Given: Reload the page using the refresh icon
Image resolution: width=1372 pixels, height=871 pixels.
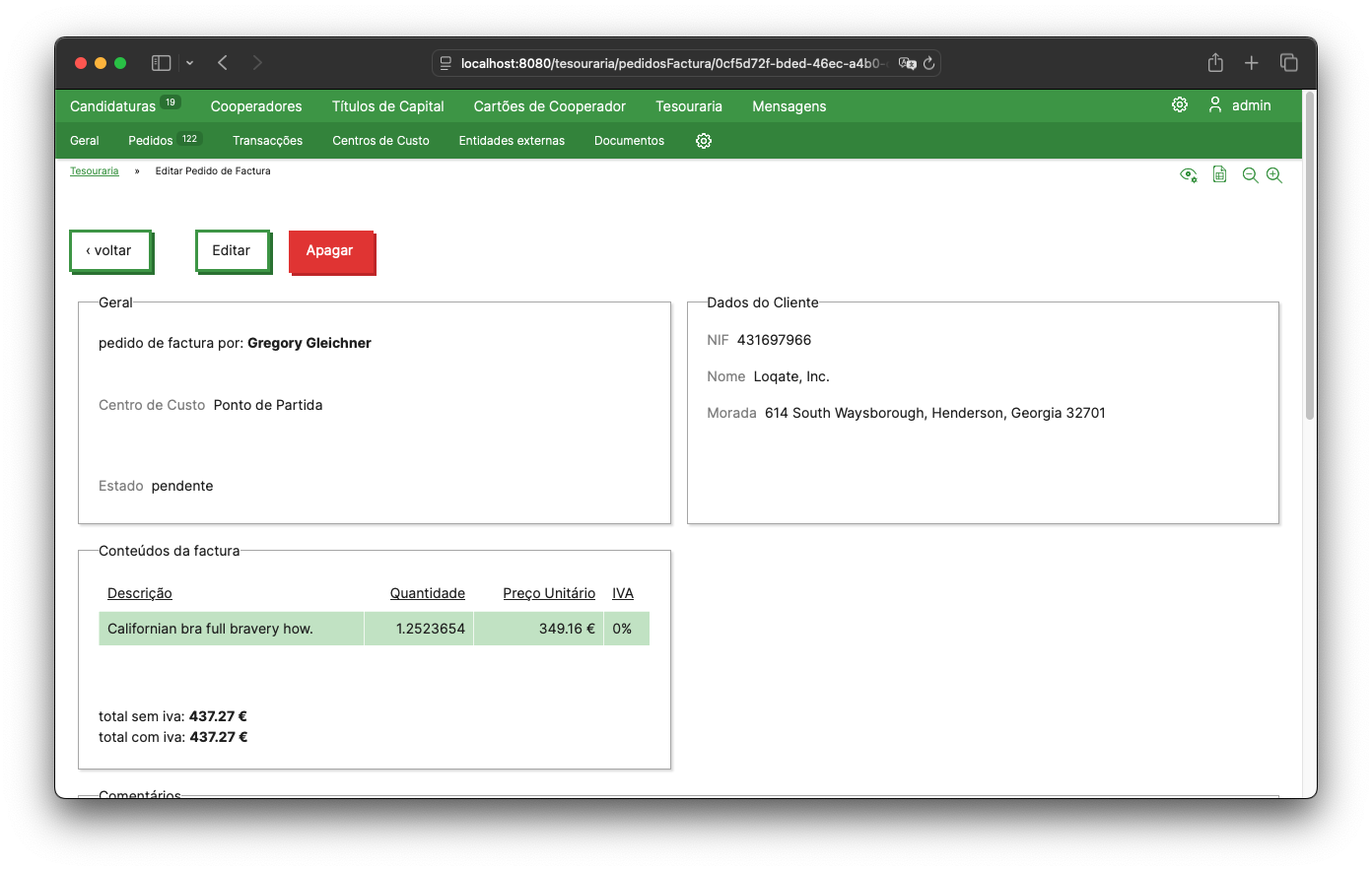Looking at the screenshot, I should pyautogui.click(x=928, y=63).
